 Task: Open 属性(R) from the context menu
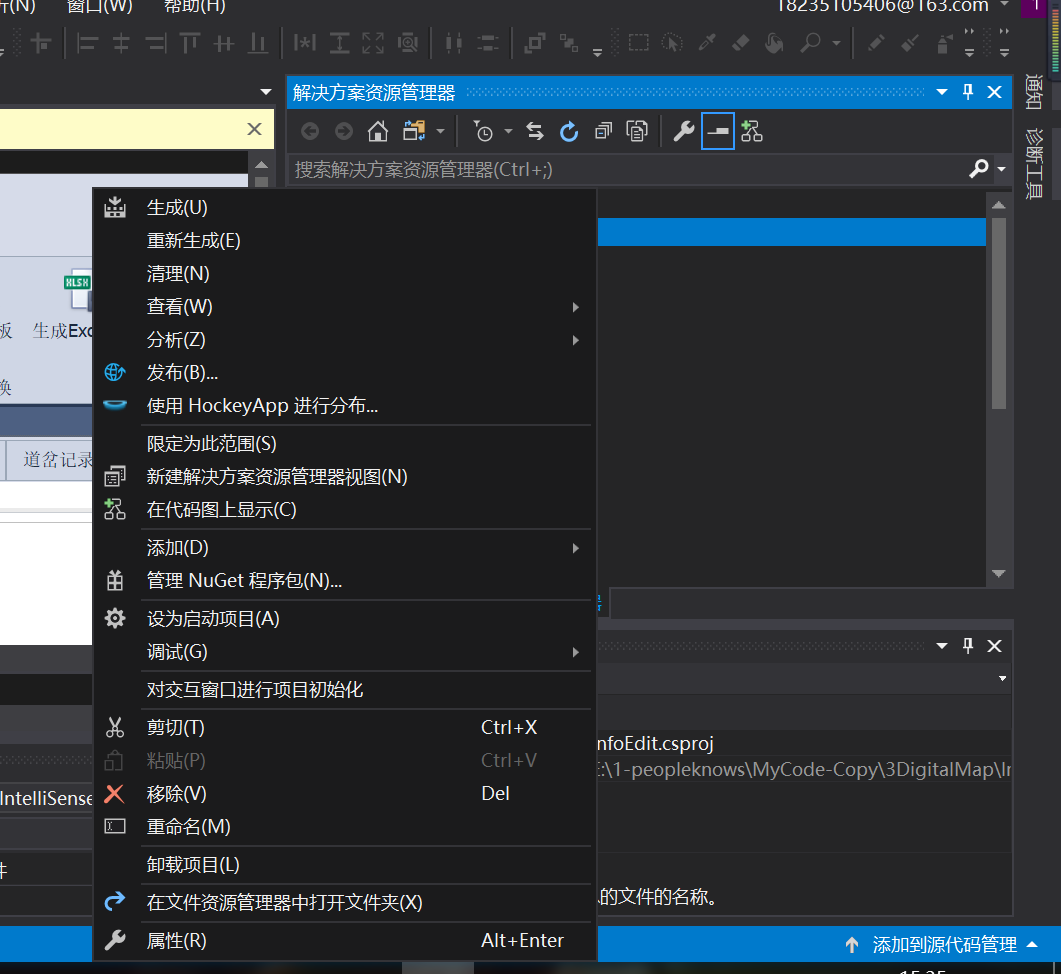[x=345, y=940]
